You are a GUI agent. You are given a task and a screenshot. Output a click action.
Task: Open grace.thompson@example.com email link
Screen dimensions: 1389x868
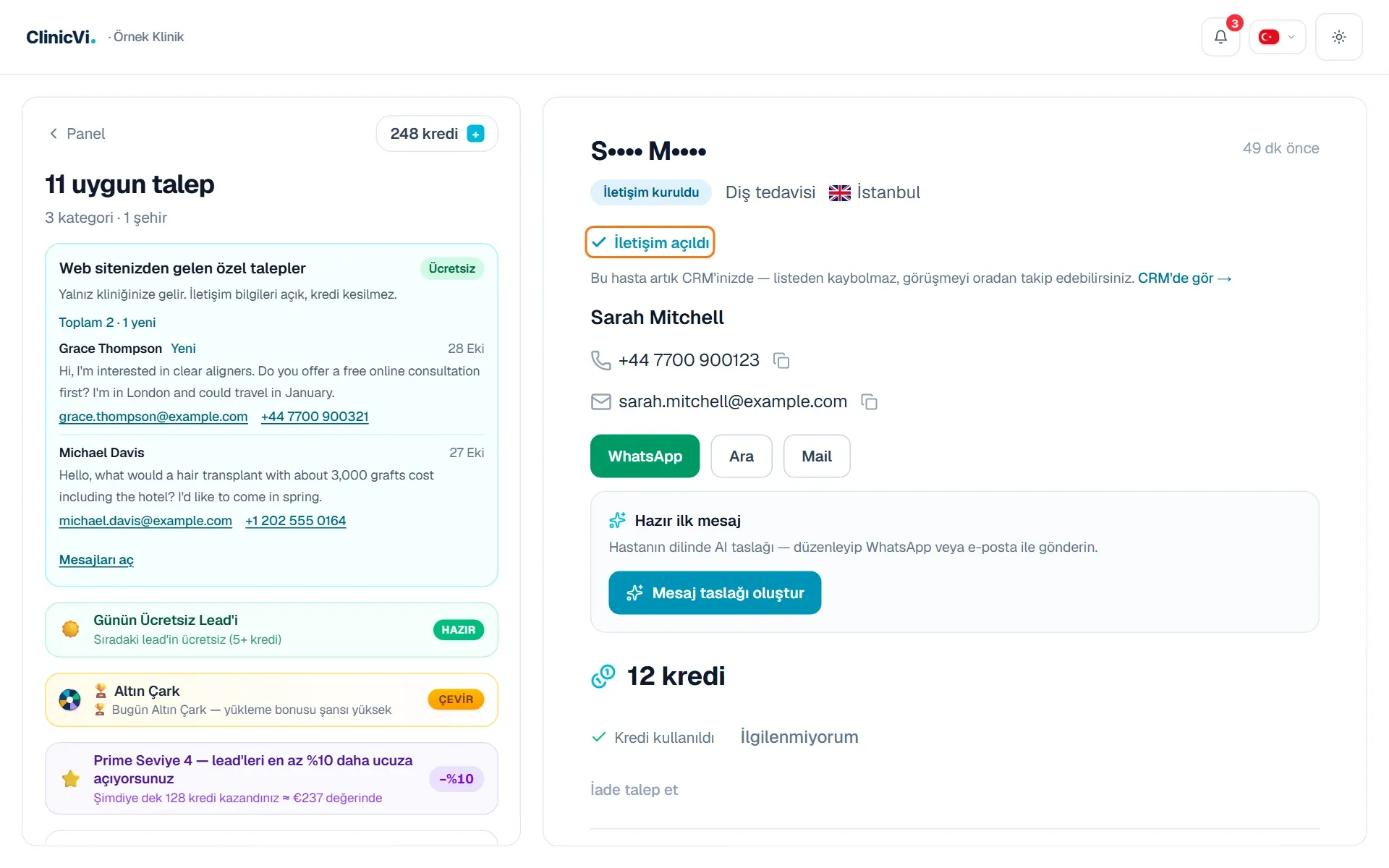pyautogui.click(x=153, y=417)
